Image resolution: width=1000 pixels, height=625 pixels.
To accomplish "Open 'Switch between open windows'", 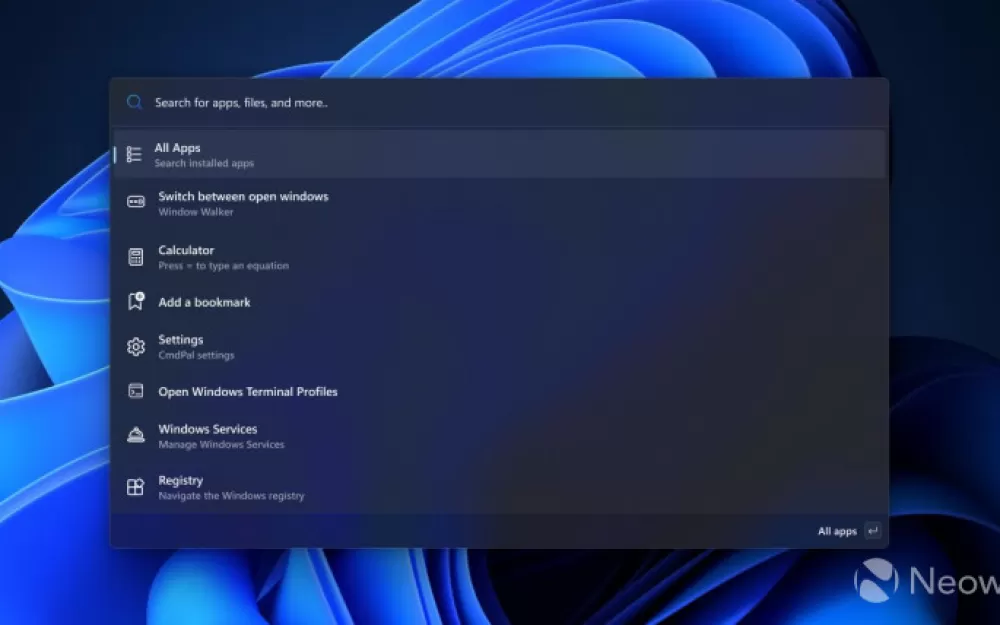I will [244, 196].
